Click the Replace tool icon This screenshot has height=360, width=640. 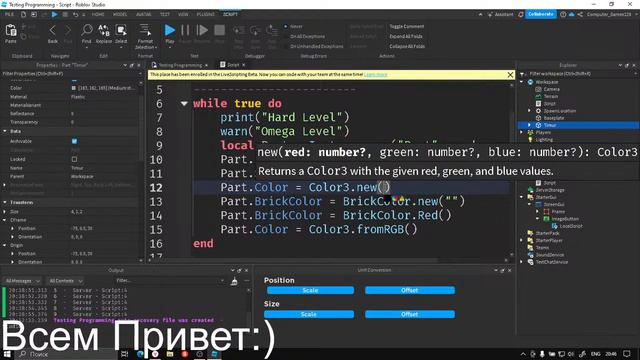(x=104, y=30)
